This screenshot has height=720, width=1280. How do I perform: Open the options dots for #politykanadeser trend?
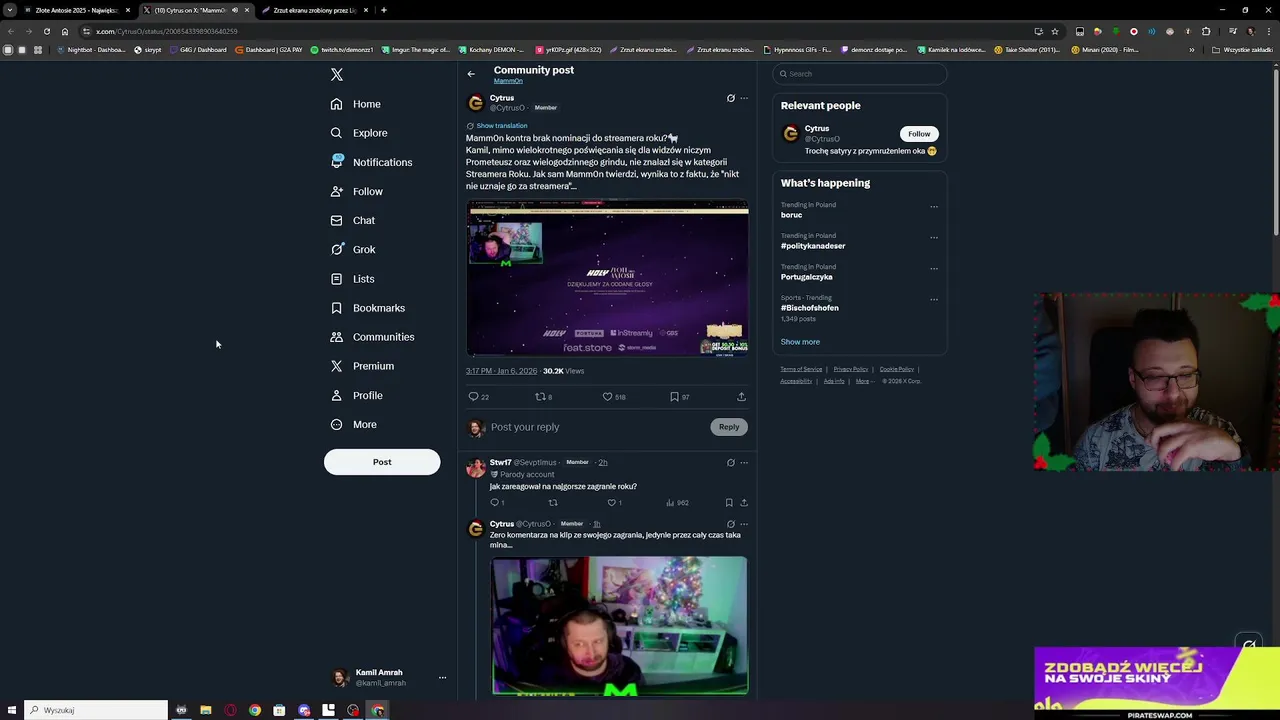click(x=934, y=238)
